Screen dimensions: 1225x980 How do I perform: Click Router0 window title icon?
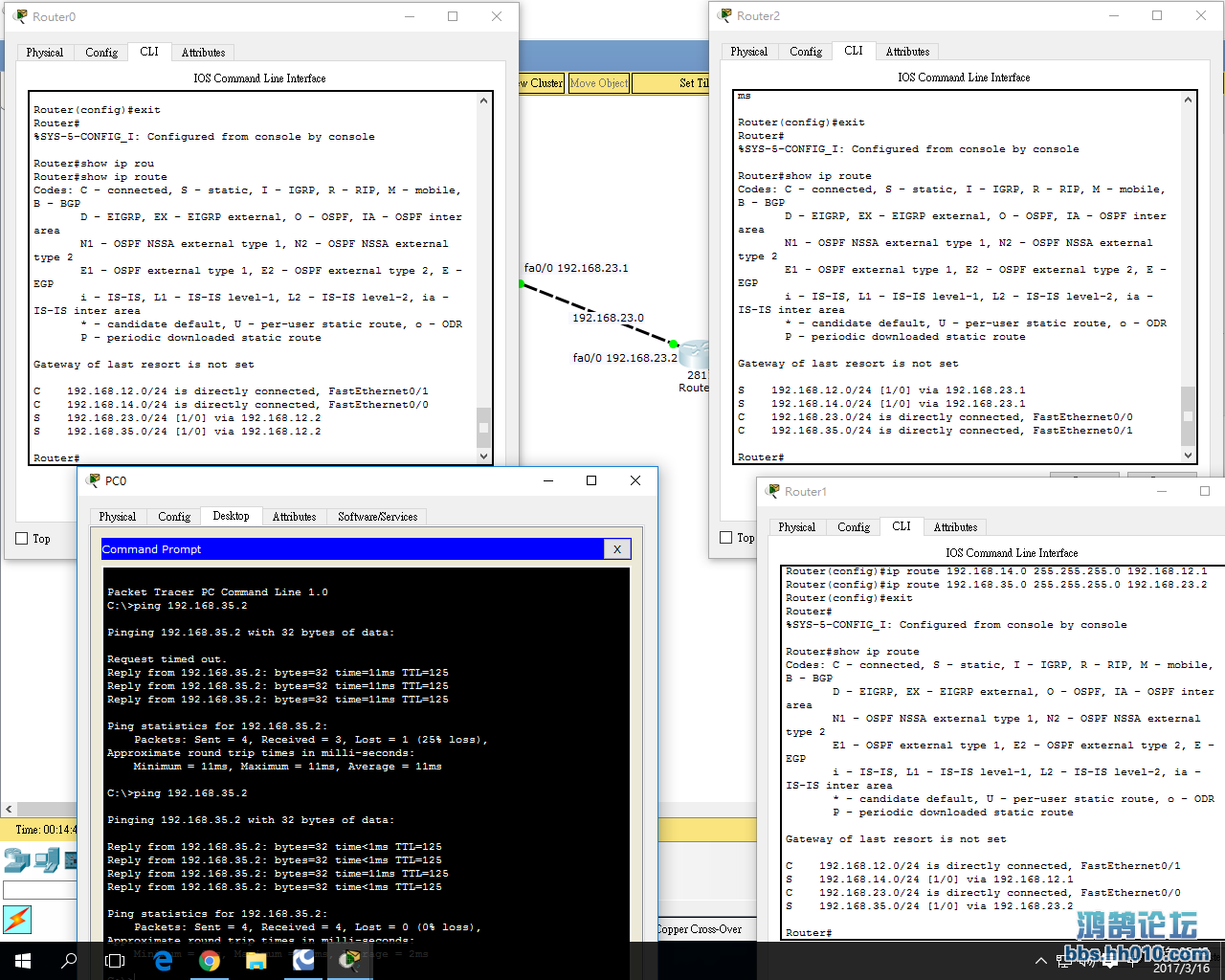pos(20,16)
